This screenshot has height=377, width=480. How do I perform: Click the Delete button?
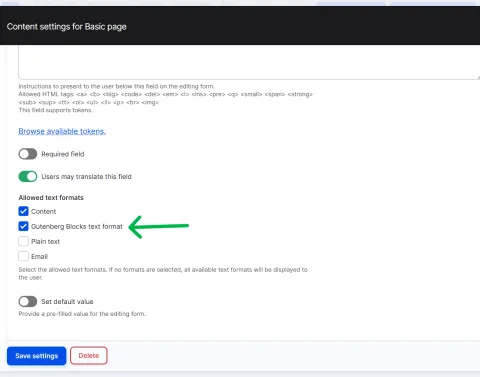pyautogui.click(x=89, y=356)
